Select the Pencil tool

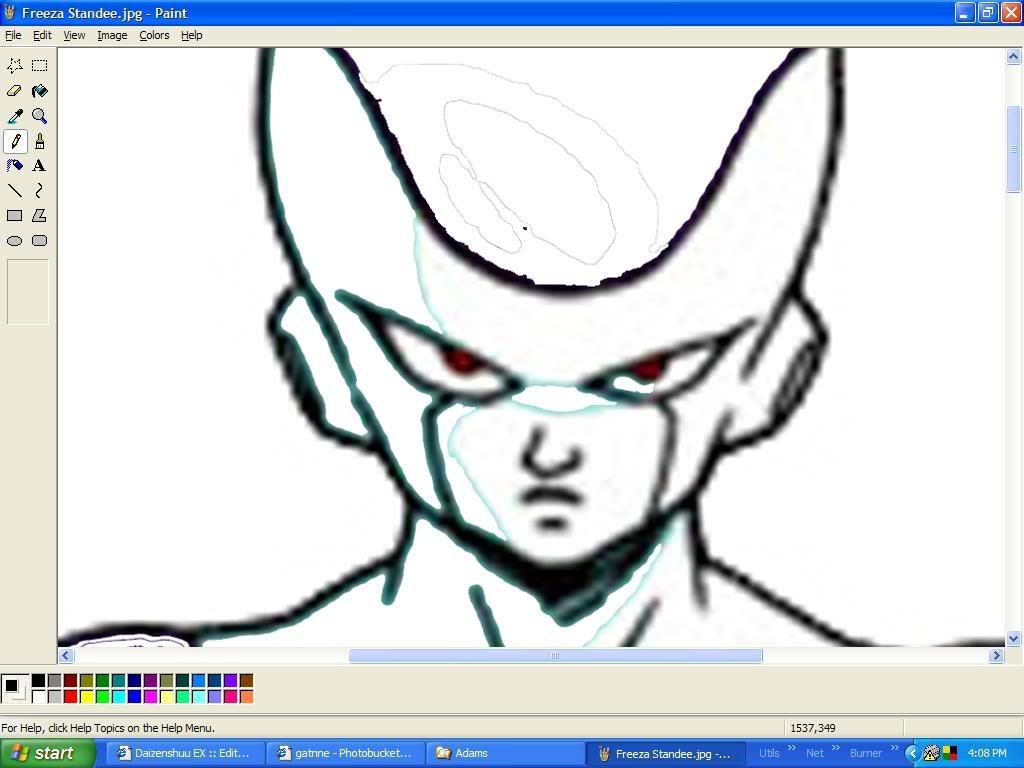click(x=14, y=141)
